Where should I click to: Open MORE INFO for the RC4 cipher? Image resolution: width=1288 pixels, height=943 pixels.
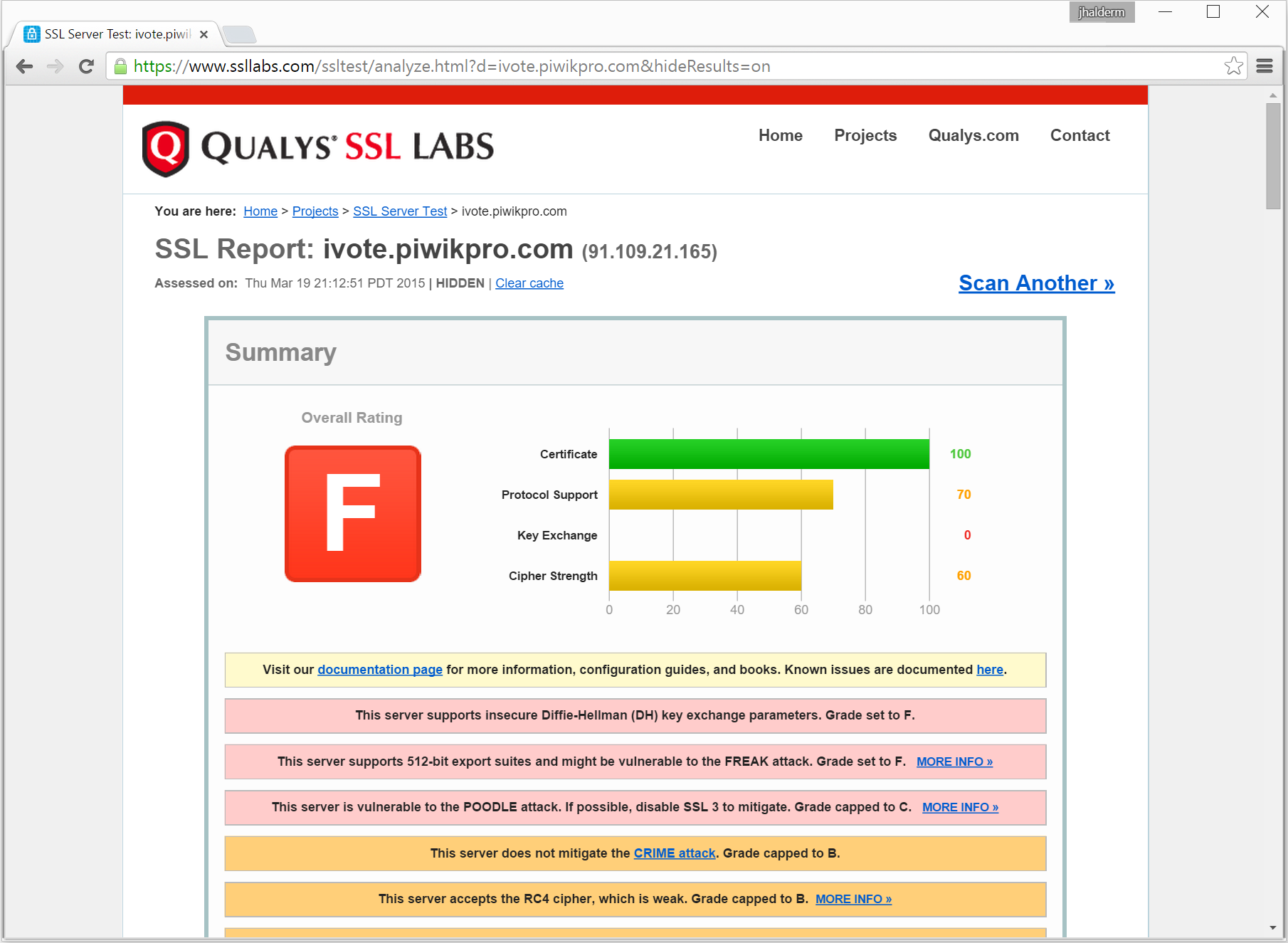pyautogui.click(x=853, y=899)
